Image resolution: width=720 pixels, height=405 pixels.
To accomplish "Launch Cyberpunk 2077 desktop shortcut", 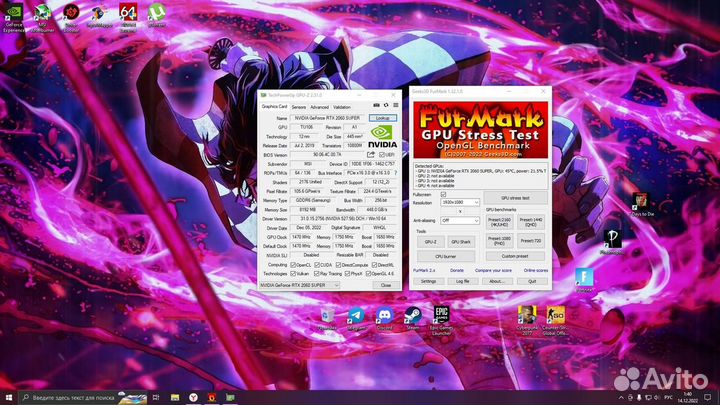I will (x=527, y=321).
